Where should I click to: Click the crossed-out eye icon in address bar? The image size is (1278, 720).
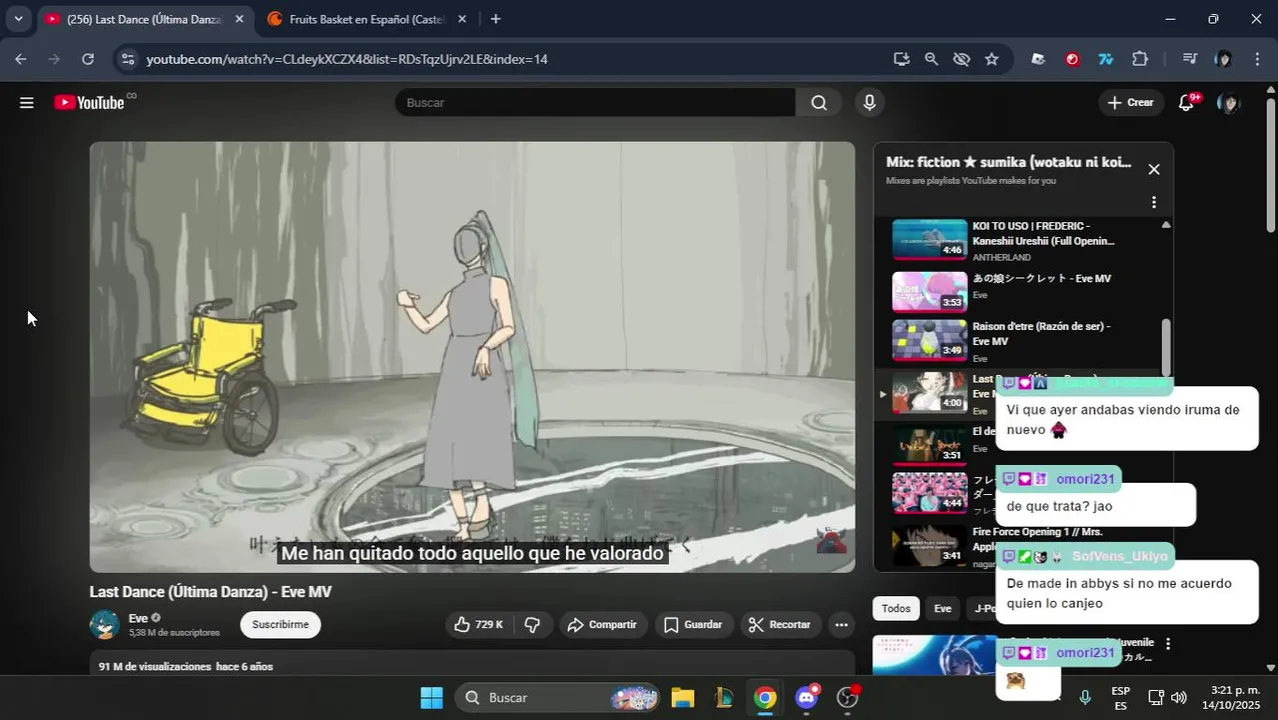(x=961, y=59)
